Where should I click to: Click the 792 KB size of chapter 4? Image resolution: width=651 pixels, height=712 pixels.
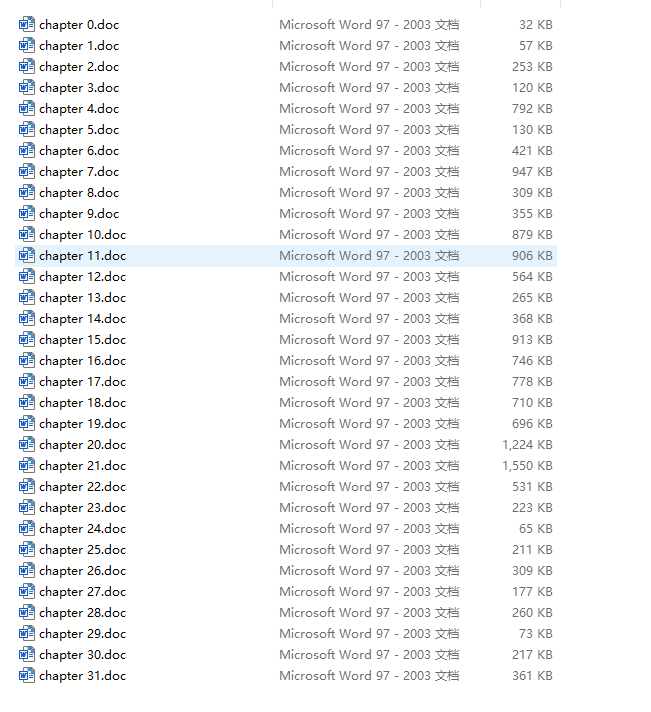(x=533, y=109)
